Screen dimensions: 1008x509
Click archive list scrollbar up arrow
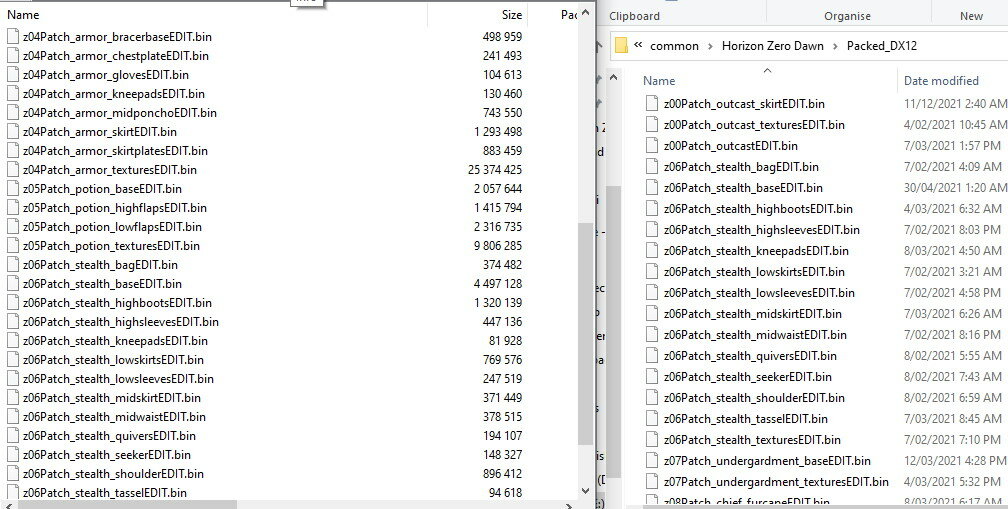point(585,13)
